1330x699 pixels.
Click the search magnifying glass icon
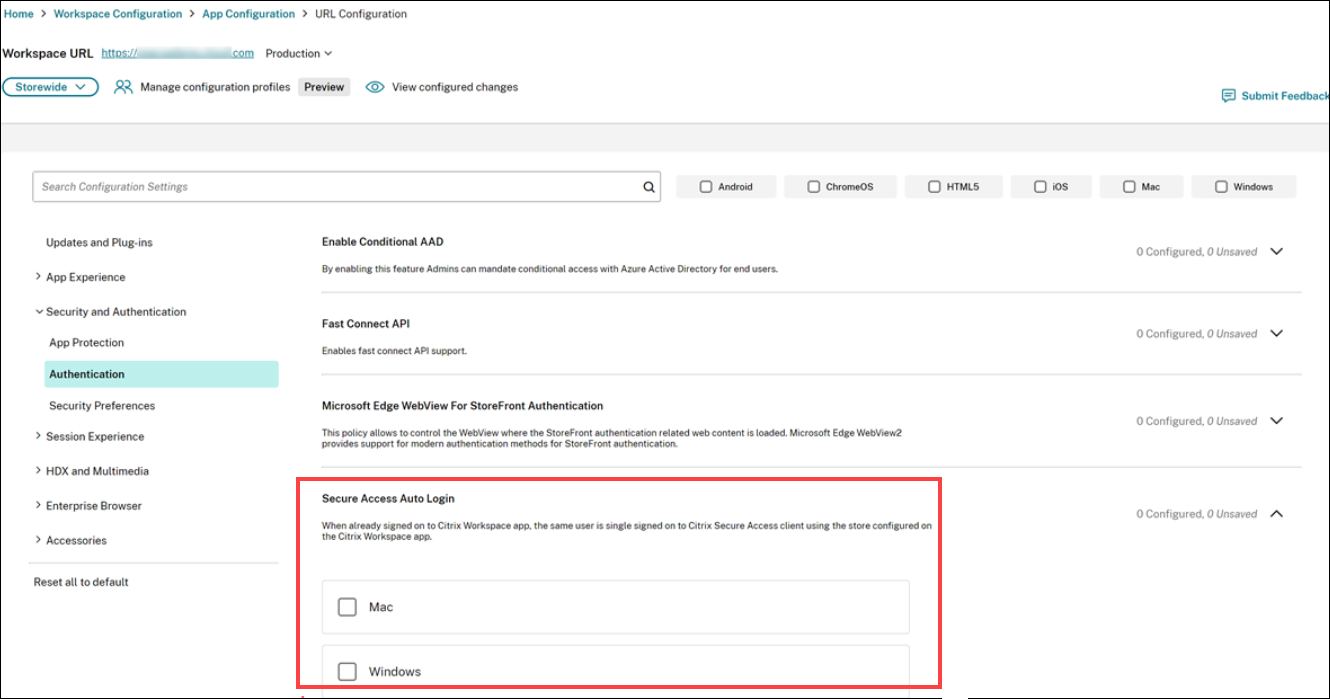pos(648,187)
